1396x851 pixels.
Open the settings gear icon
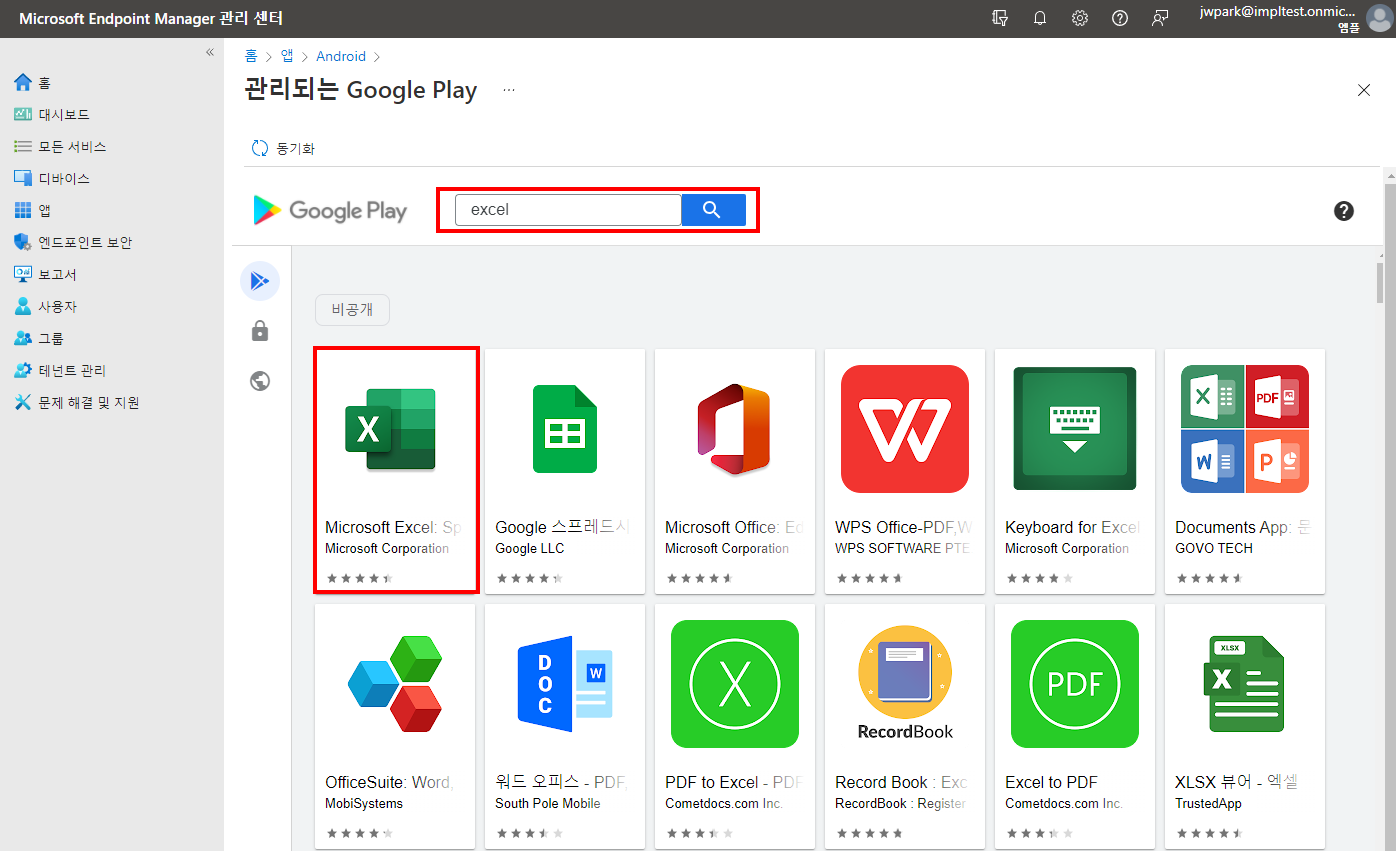1080,18
